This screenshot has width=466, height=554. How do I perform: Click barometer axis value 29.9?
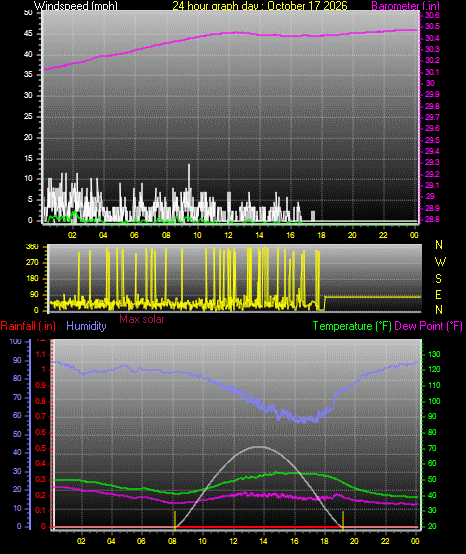(x=432, y=94)
